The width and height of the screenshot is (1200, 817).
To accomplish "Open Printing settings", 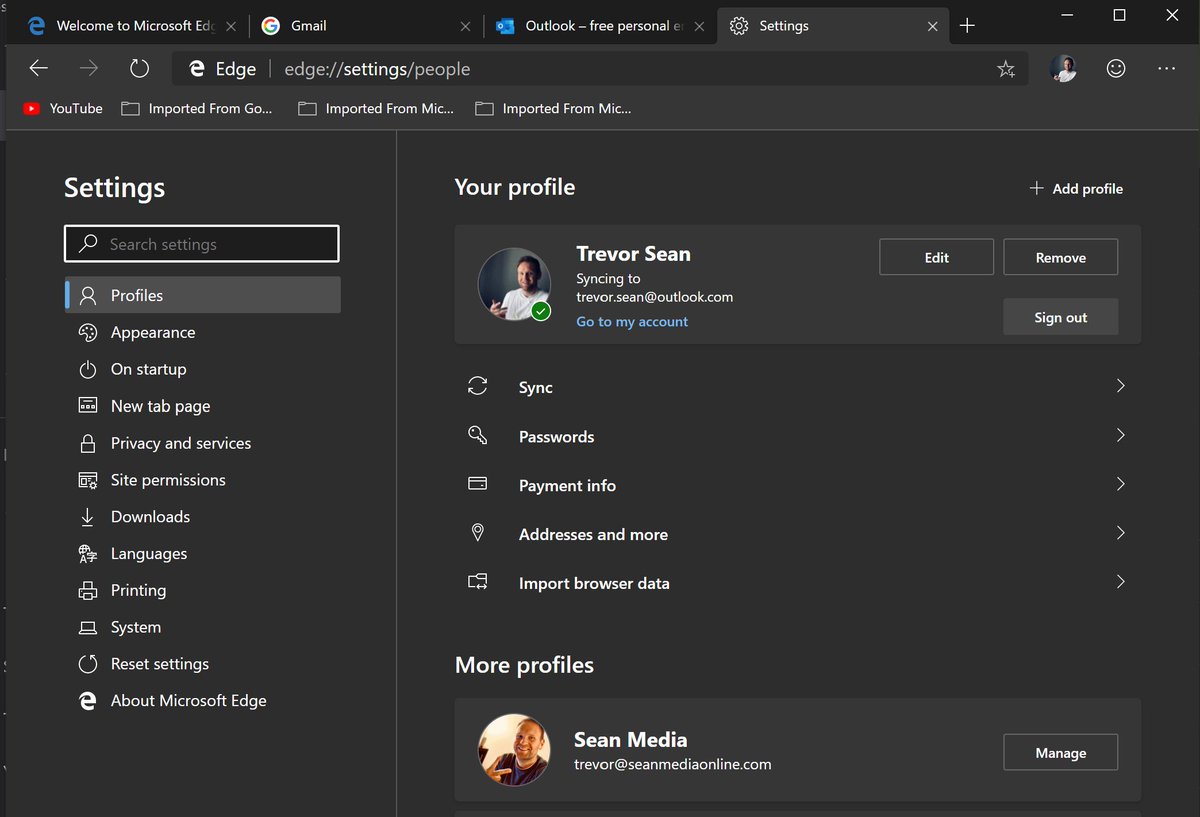I will pyautogui.click(x=203, y=590).
